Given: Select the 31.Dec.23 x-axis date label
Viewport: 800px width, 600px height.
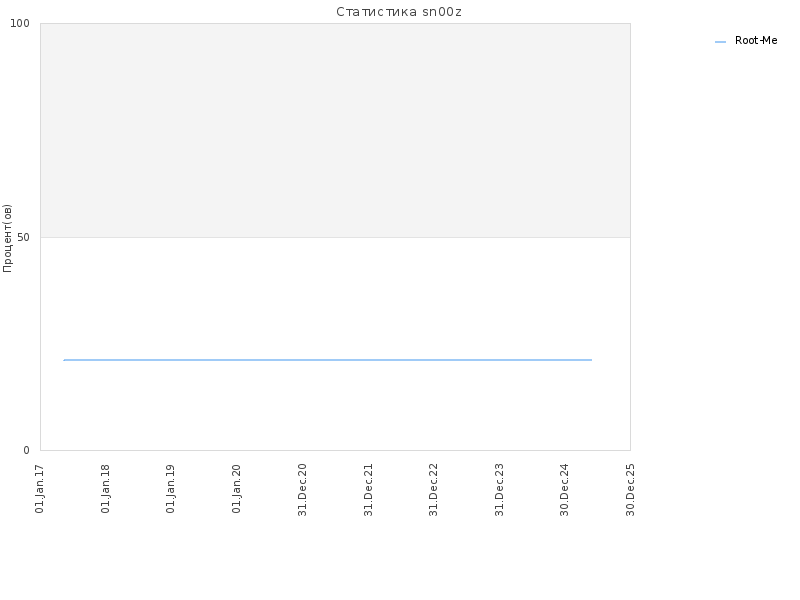Looking at the screenshot, I should (499, 489).
